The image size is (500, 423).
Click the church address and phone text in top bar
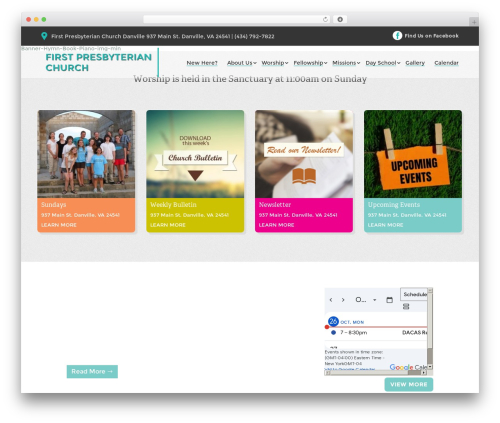tap(163, 36)
